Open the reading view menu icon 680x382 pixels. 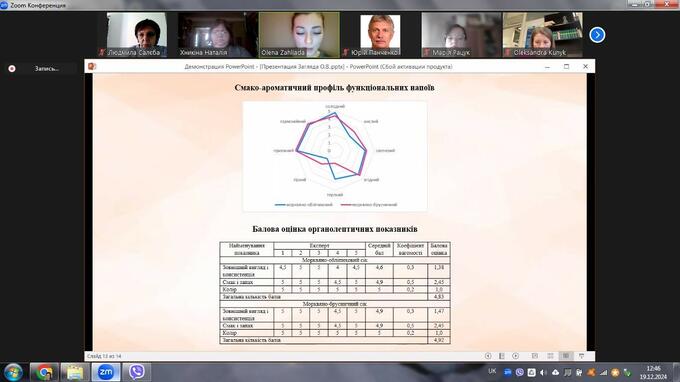(502, 356)
